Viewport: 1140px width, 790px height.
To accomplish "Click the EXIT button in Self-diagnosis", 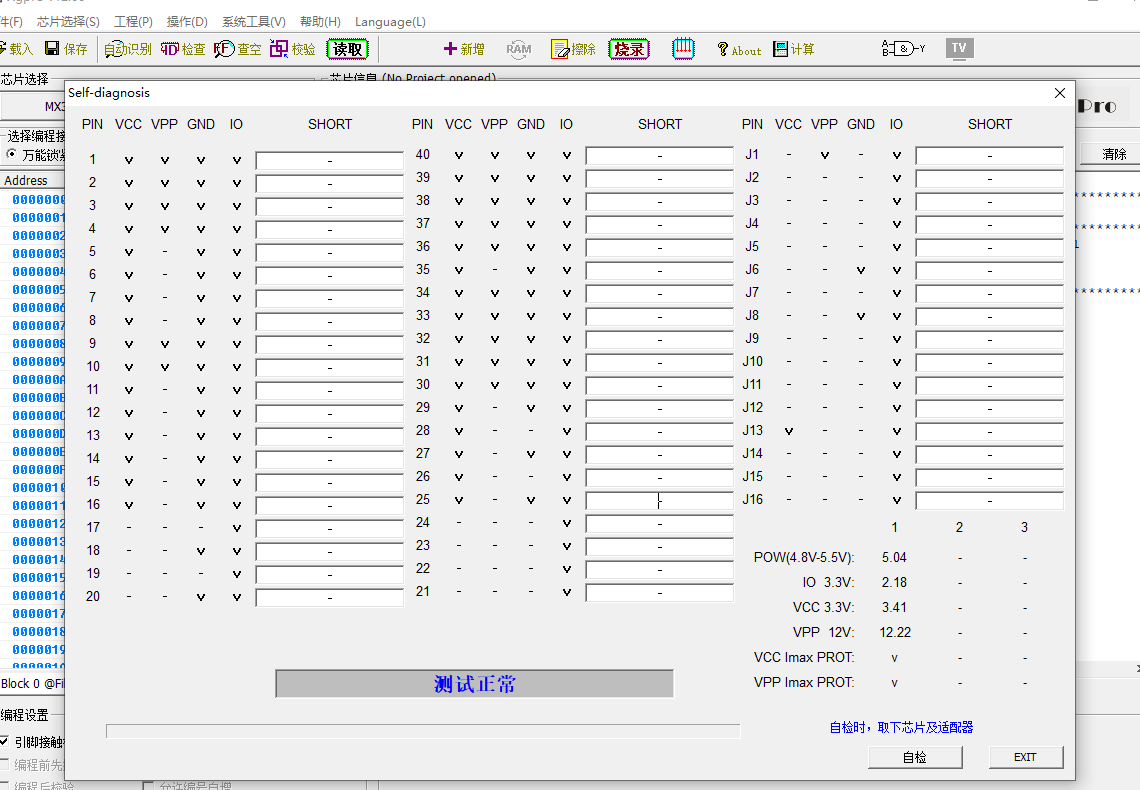I will (1025, 757).
